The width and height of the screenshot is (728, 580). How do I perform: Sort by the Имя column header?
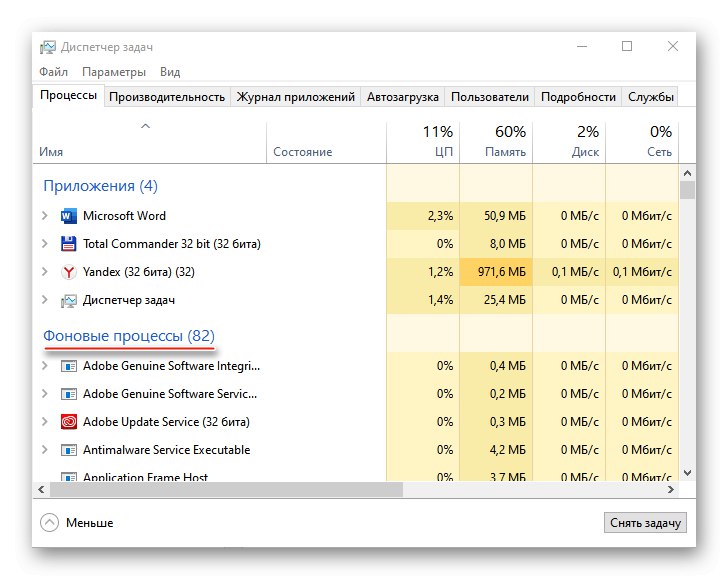[x=149, y=143]
